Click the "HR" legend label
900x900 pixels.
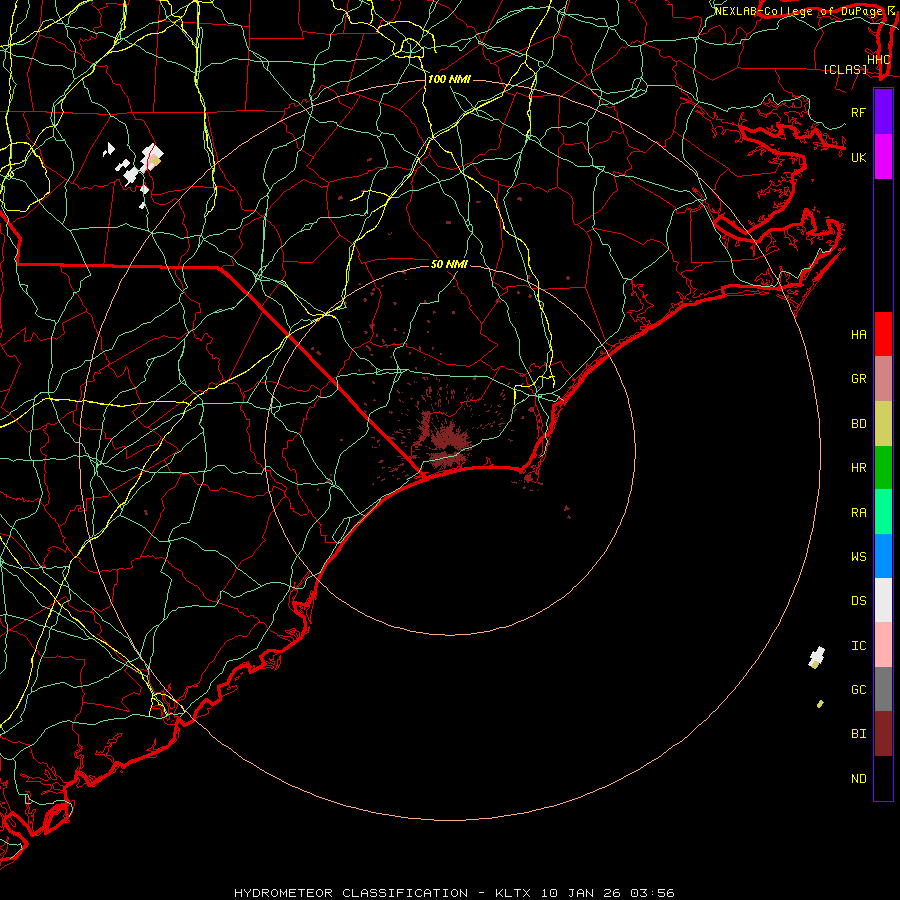tap(858, 468)
